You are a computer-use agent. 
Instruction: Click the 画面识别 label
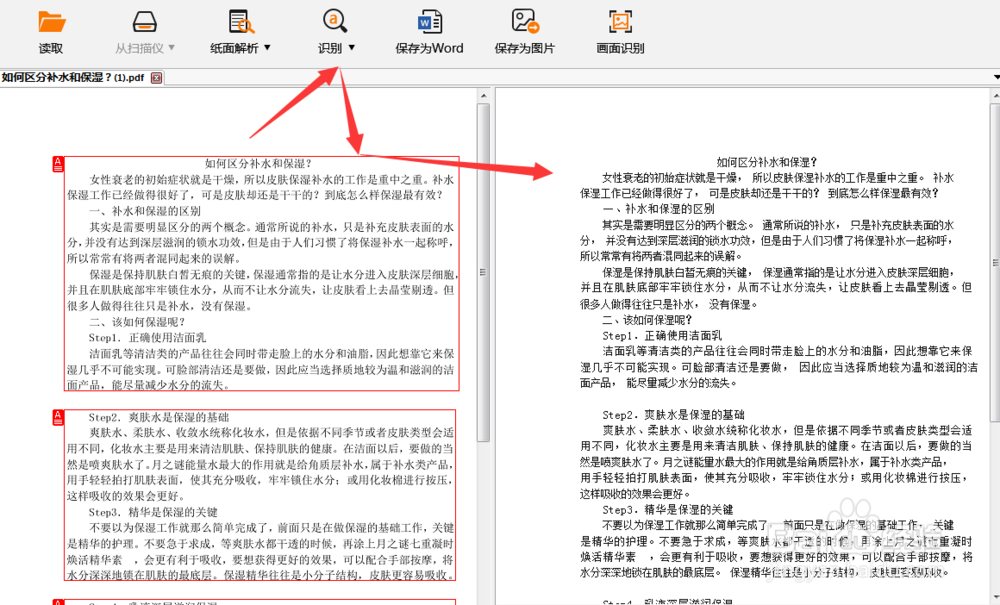pos(621,48)
